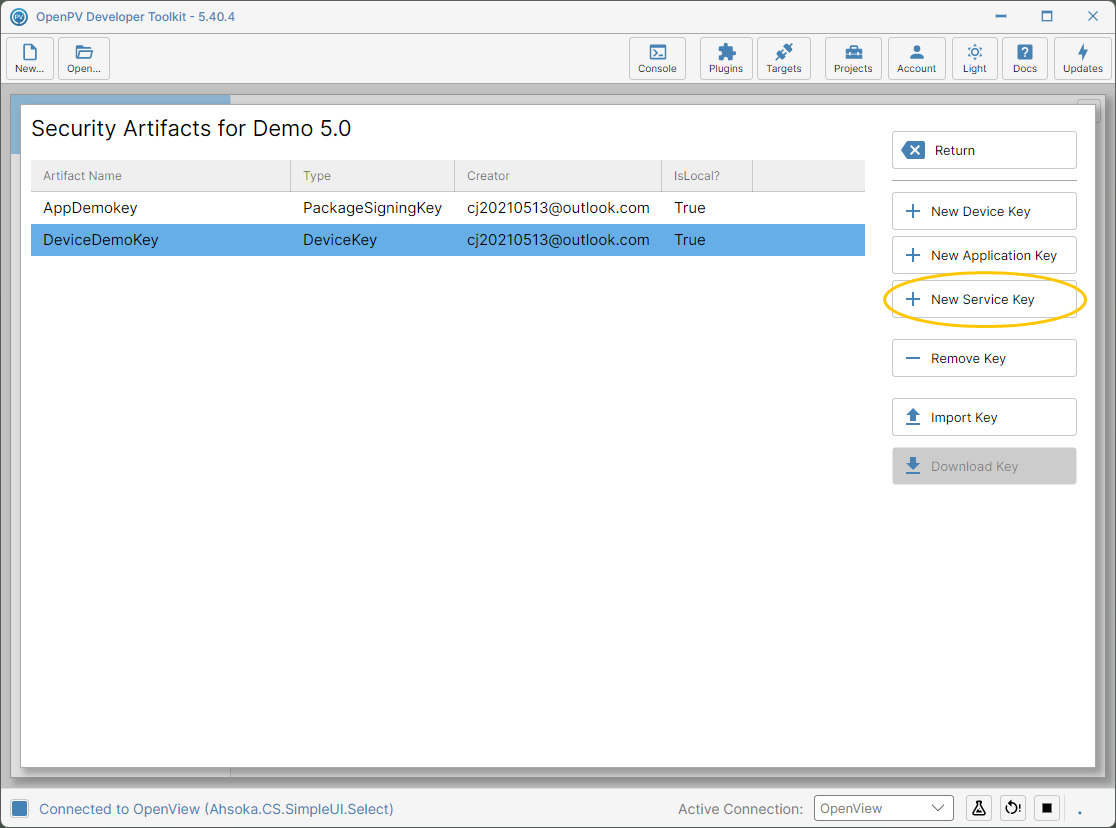This screenshot has width=1116, height=828.
Task: Click the Connected to OpenView status text
Action: click(216, 809)
